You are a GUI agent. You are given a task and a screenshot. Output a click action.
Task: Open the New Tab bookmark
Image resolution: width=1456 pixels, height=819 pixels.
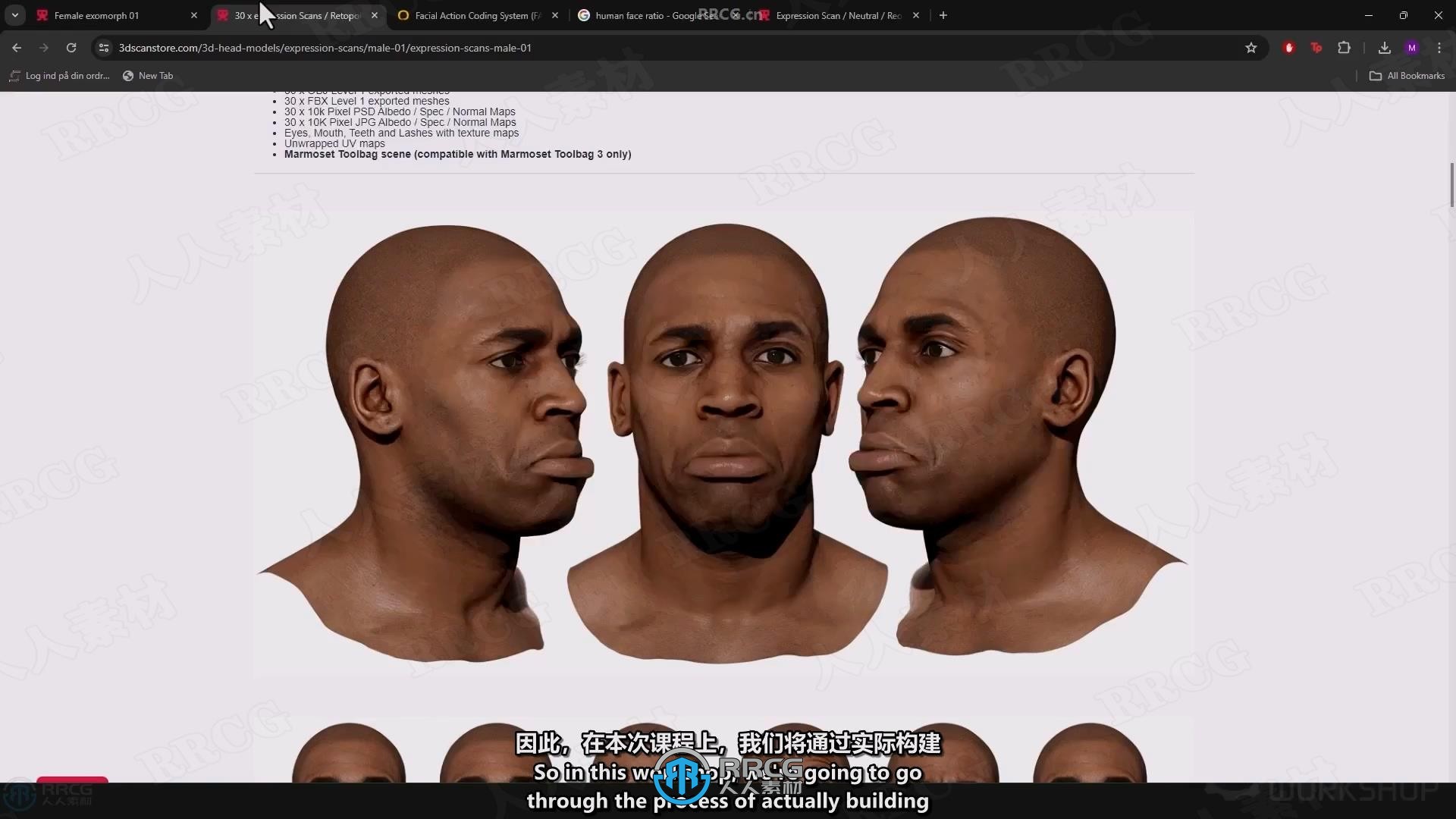pos(148,76)
